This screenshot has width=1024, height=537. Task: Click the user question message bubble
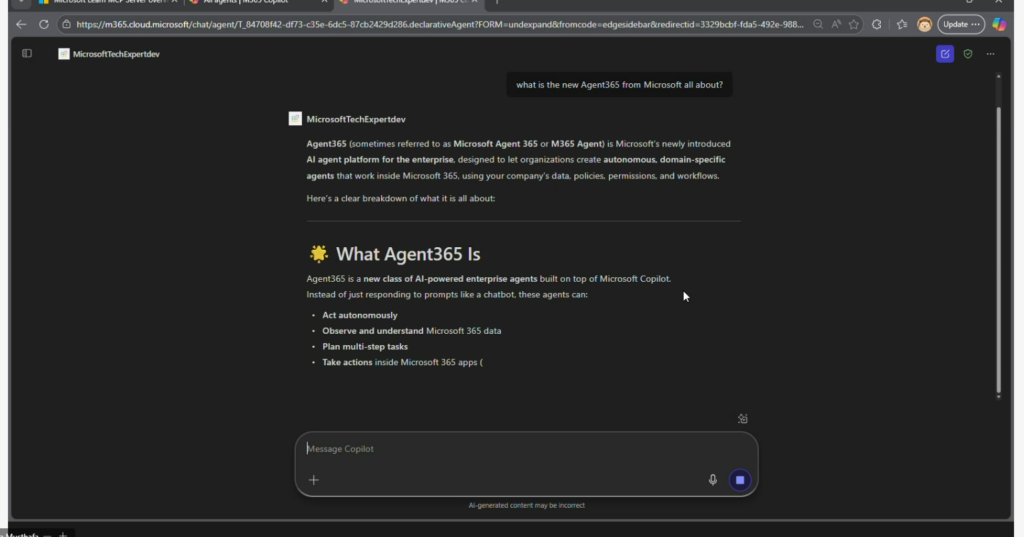619,85
